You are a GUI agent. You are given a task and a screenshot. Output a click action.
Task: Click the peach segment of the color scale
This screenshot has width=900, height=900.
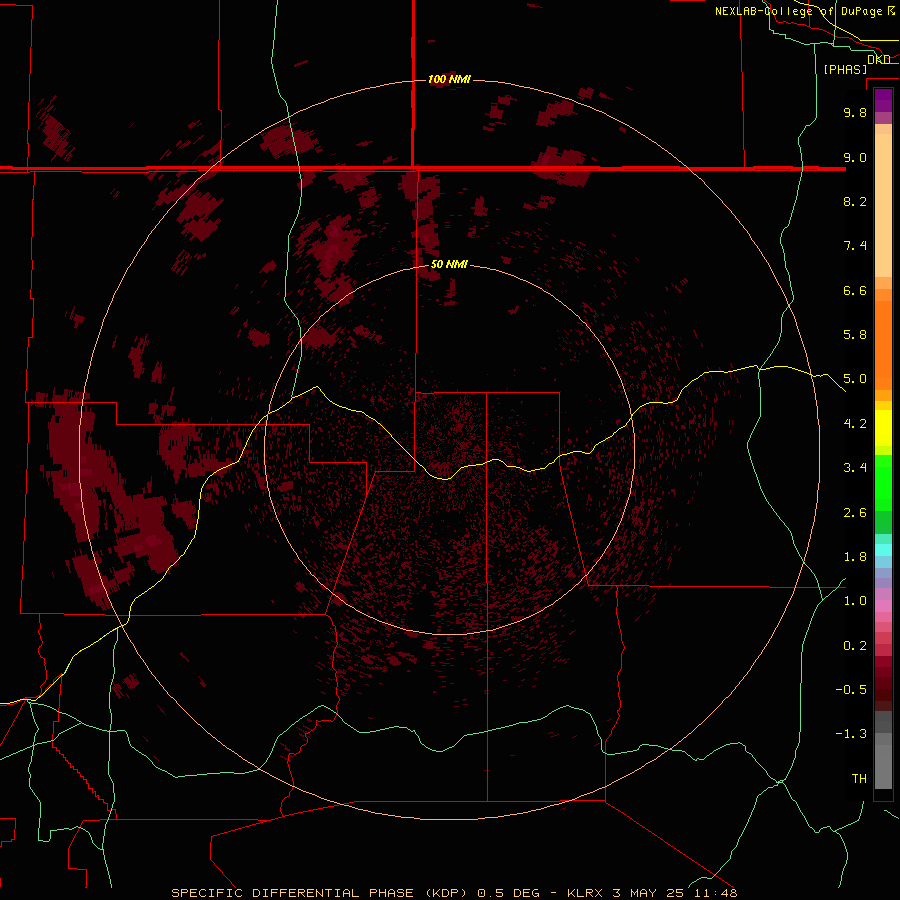[x=883, y=205]
